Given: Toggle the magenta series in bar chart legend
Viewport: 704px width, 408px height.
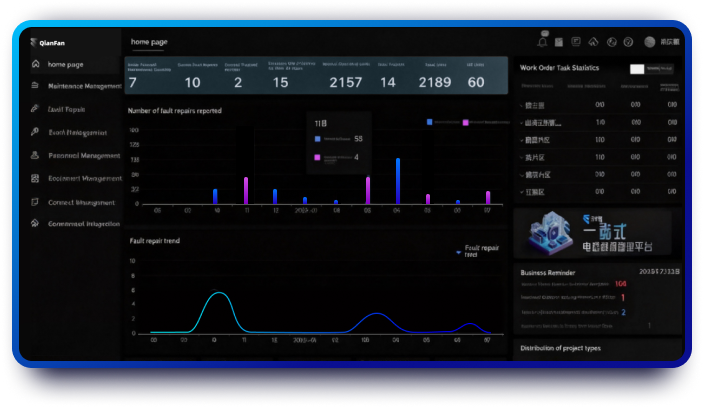Looking at the screenshot, I should pyautogui.click(x=466, y=121).
